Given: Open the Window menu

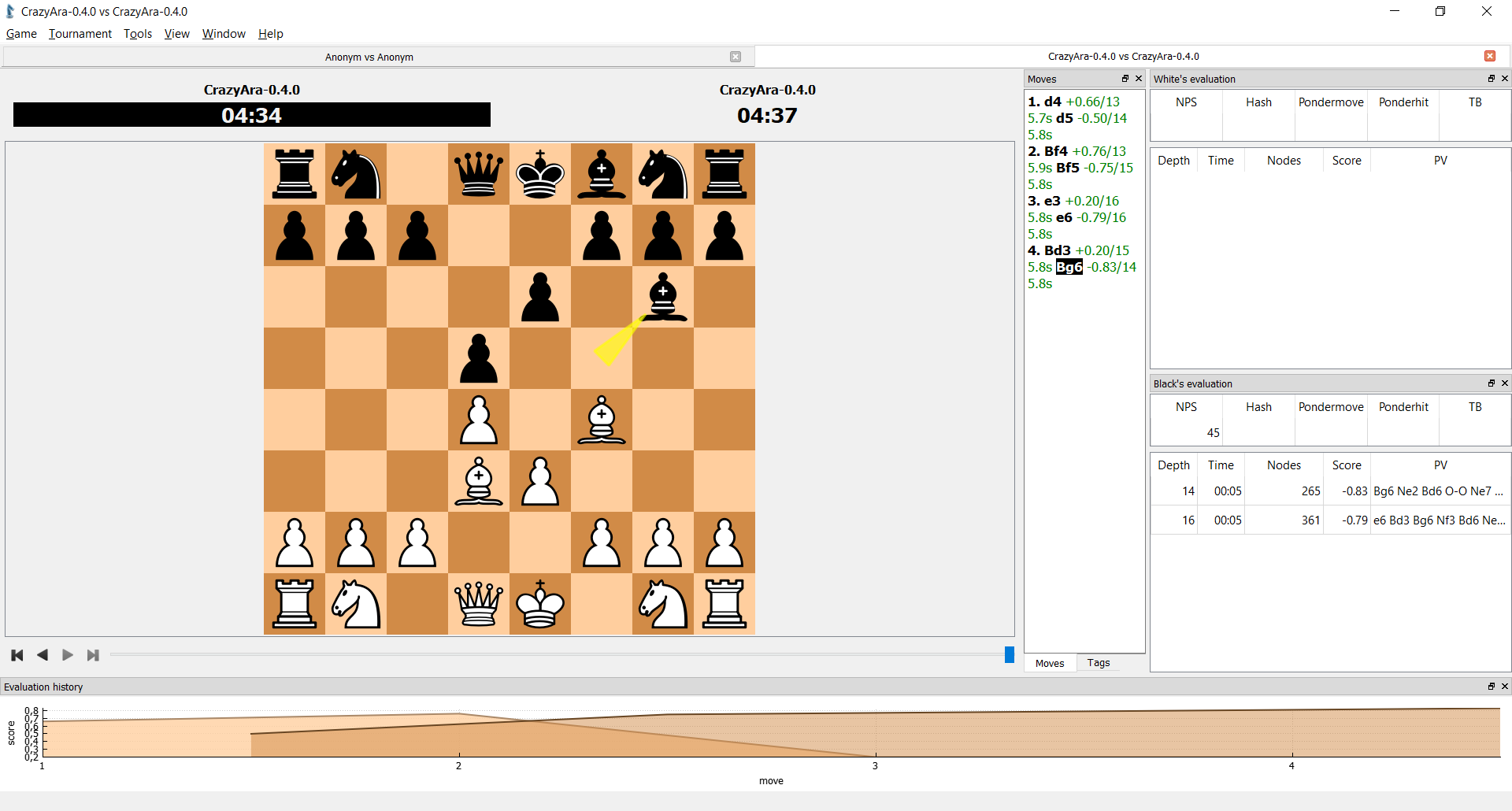Looking at the screenshot, I should click(x=224, y=34).
